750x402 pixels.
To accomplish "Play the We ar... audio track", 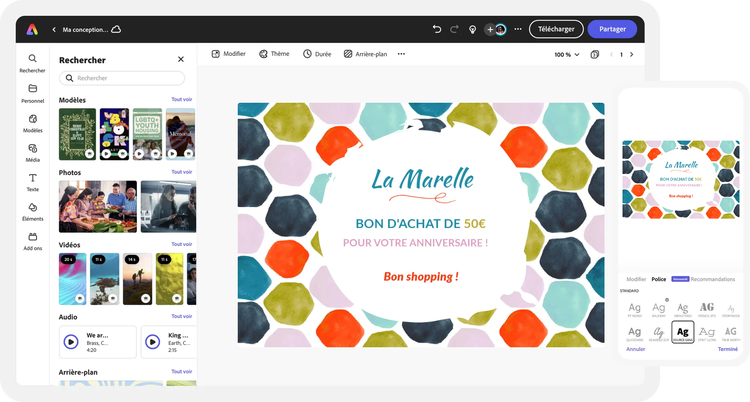I will tap(71, 342).
